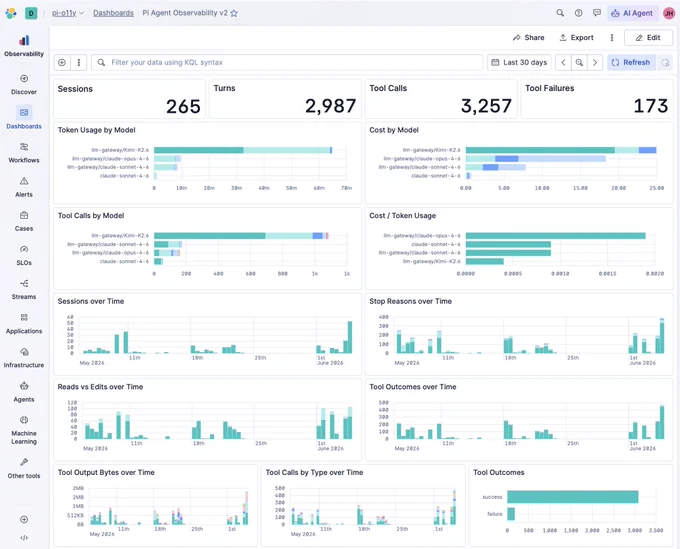Click the failure bar in Tool Outcomes
Image resolution: width=680 pixels, height=549 pixels.
pos(511,514)
